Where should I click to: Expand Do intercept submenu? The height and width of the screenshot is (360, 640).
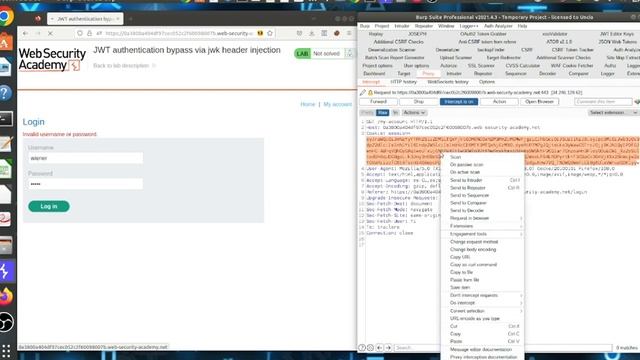click(x=482, y=303)
